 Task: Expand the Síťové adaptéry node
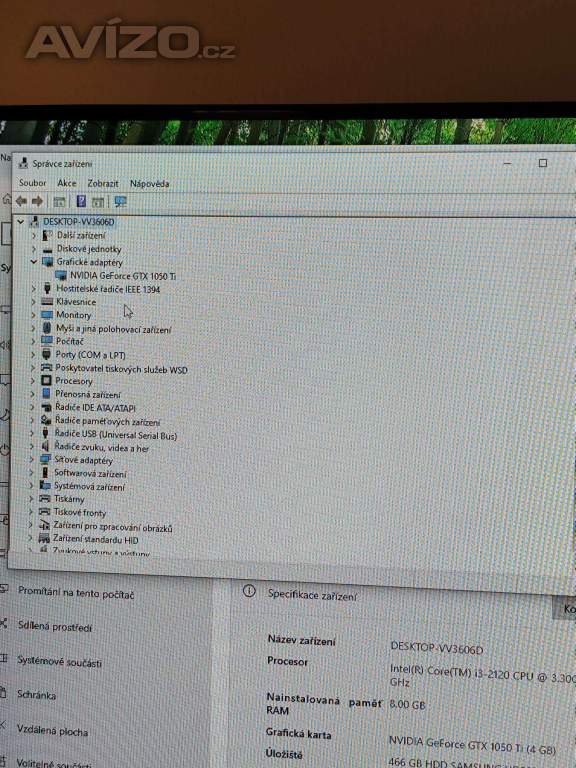point(31,459)
